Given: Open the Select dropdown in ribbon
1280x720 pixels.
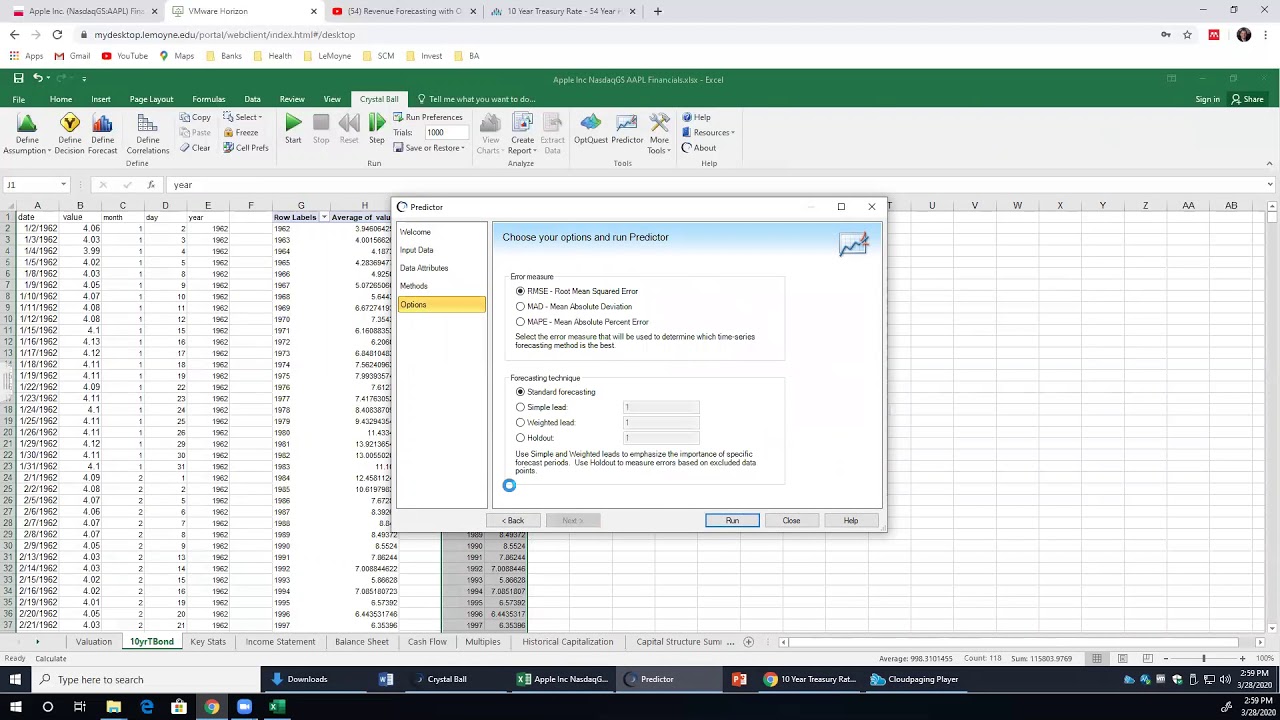Looking at the screenshot, I should [243, 117].
